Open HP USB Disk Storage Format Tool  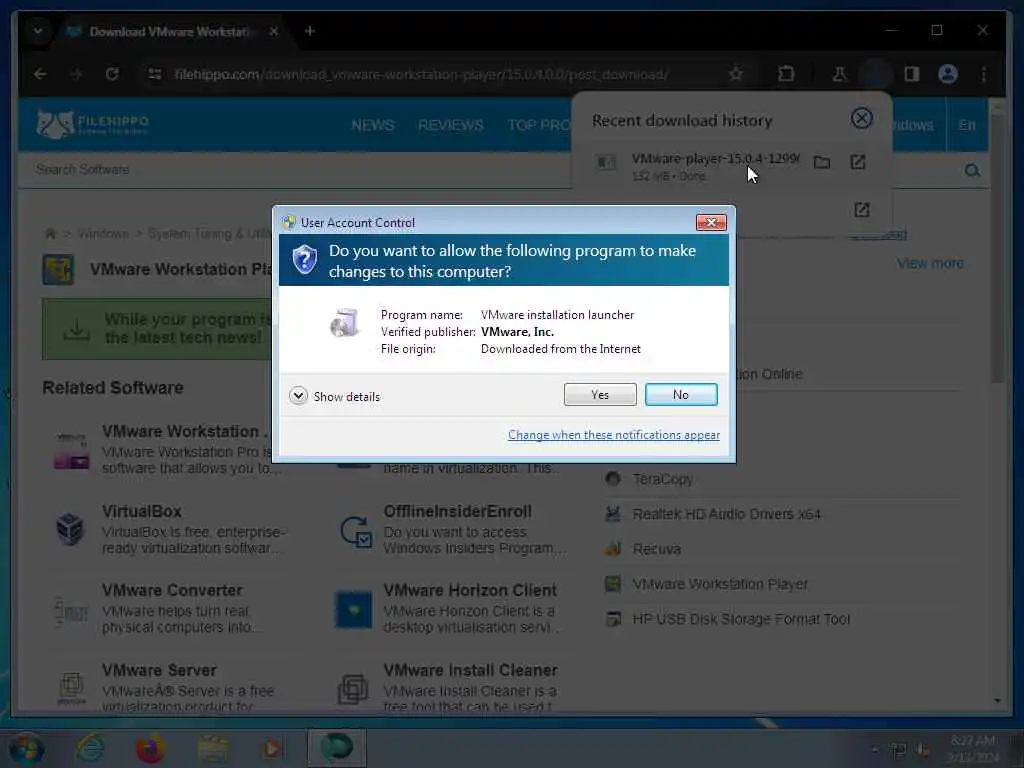(741, 619)
